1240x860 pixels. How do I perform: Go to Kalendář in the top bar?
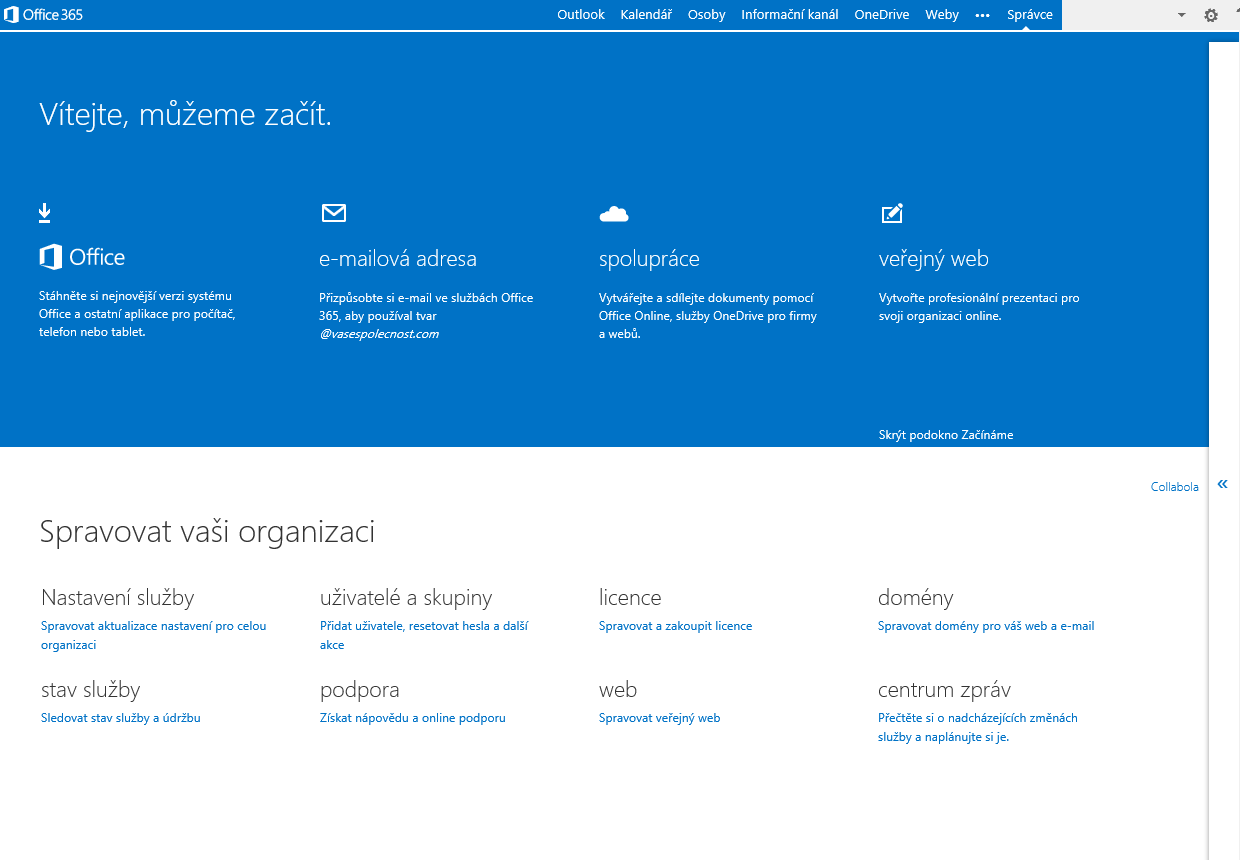click(646, 15)
